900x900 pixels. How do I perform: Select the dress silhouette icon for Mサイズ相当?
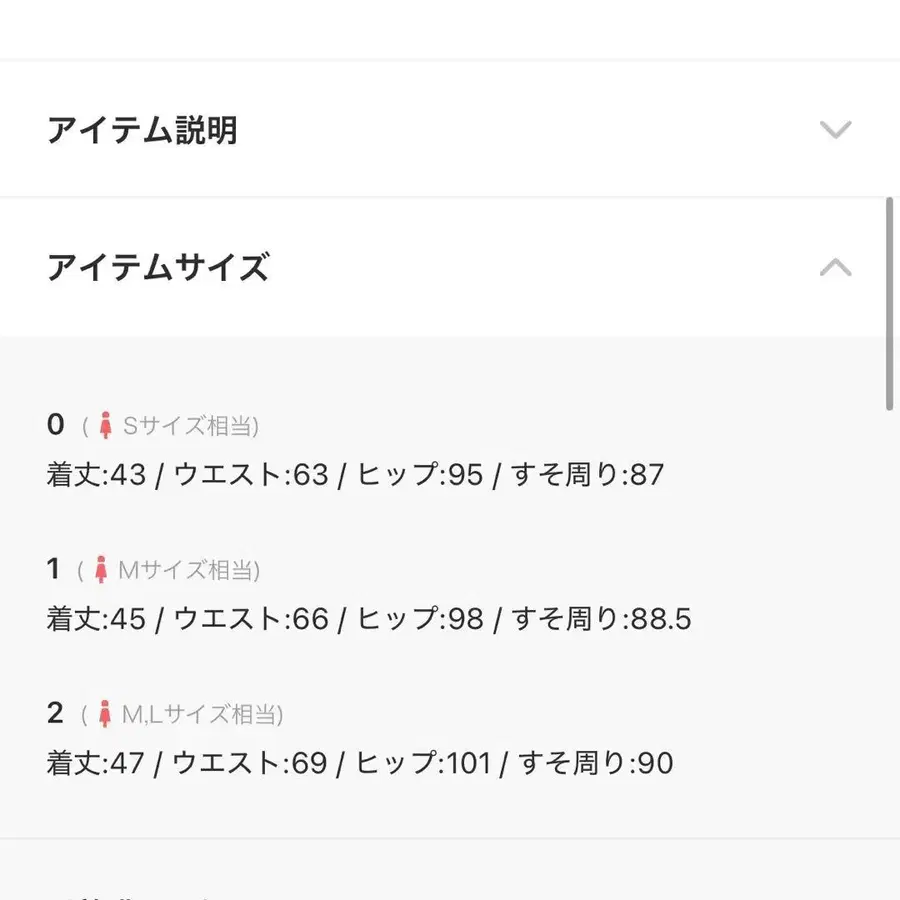pyautogui.click(x=102, y=568)
